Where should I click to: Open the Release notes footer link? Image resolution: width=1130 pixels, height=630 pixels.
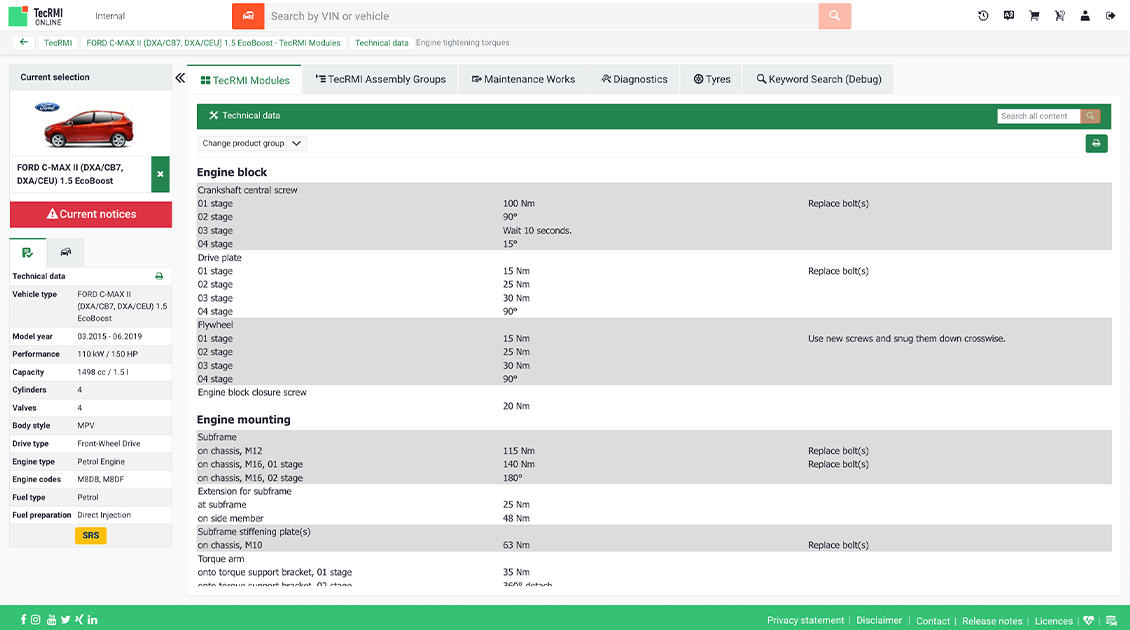coord(992,621)
